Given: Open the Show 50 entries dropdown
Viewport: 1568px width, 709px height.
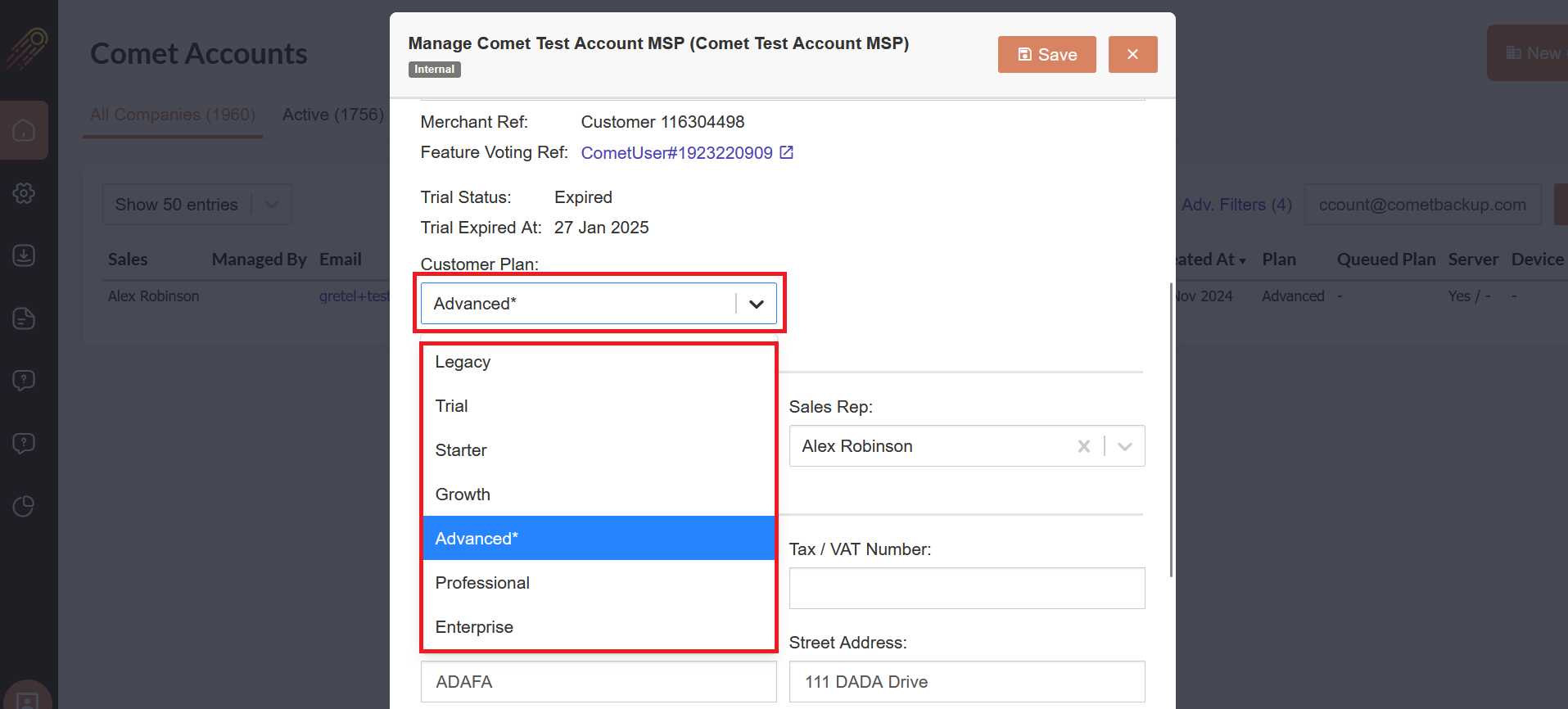Looking at the screenshot, I should pos(197,205).
